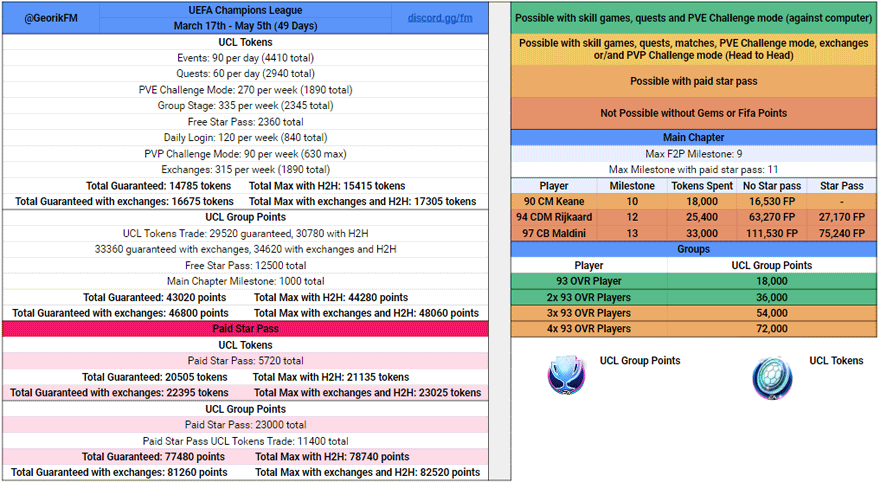Click Total Guaranteed with exchanges: 46800 points
The image size is (880, 482).
(x=120, y=313)
